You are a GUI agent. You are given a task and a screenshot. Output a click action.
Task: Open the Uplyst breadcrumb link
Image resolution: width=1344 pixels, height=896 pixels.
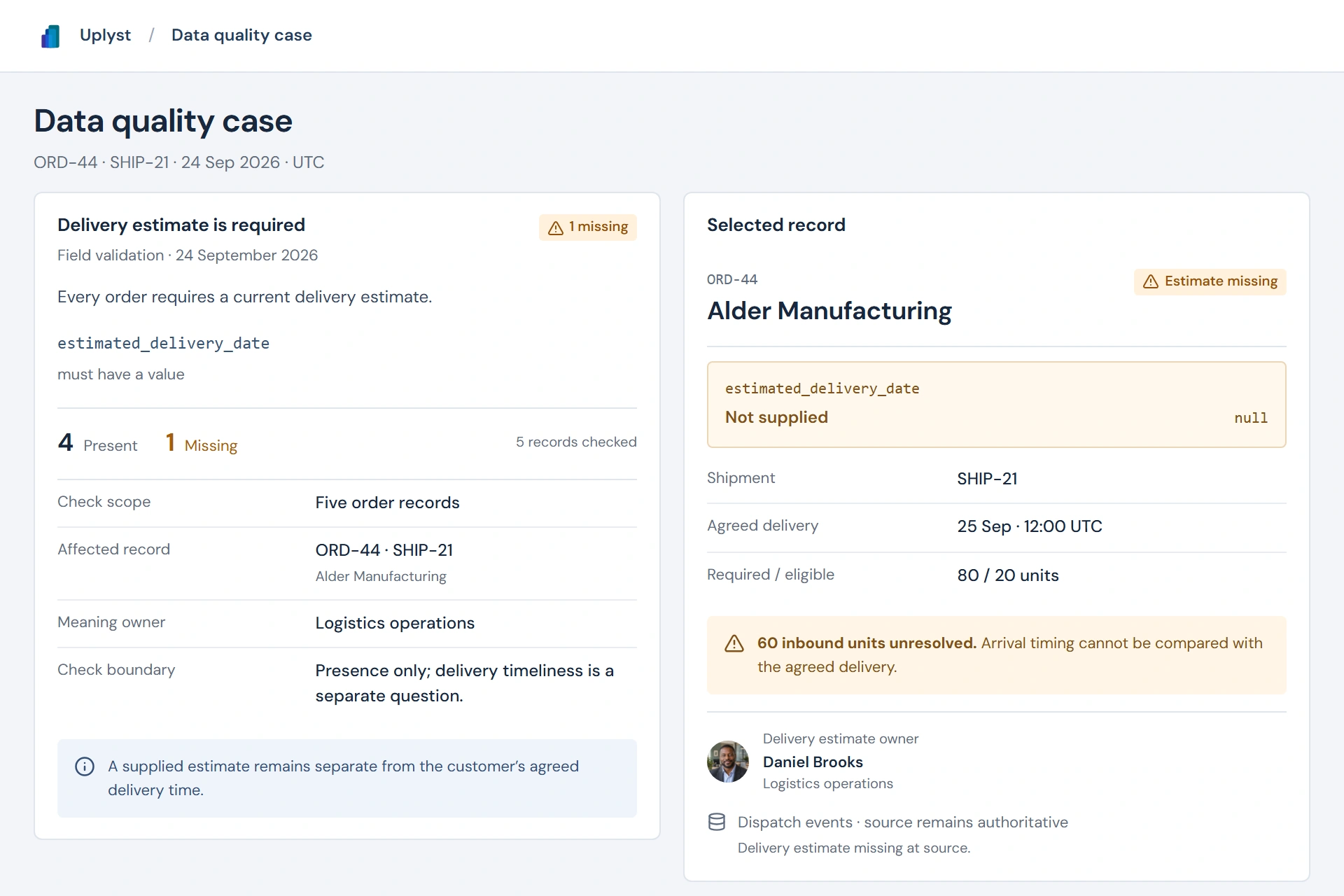[x=105, y=35]
